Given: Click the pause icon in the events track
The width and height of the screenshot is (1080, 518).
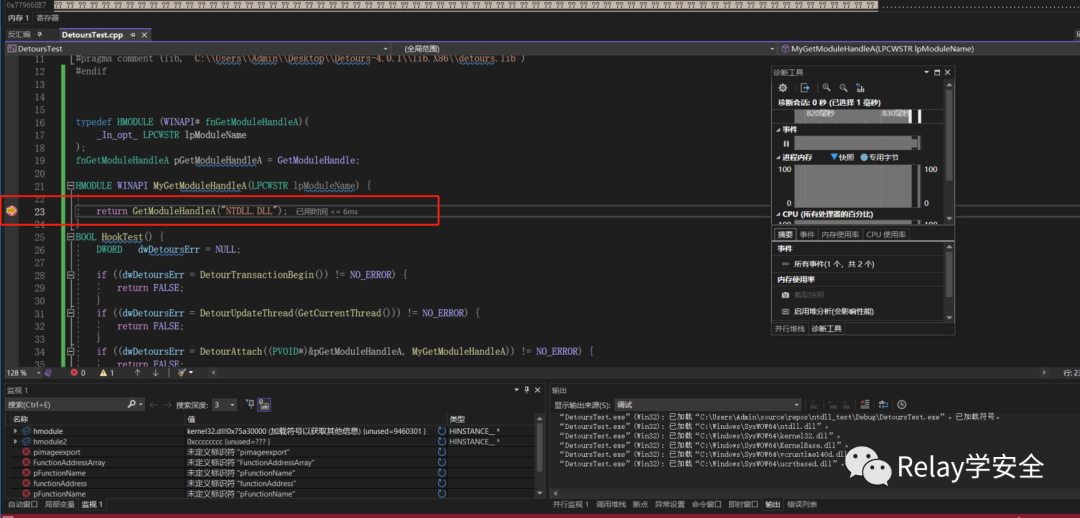Looking at the screenshot, I should coord(785,143).
